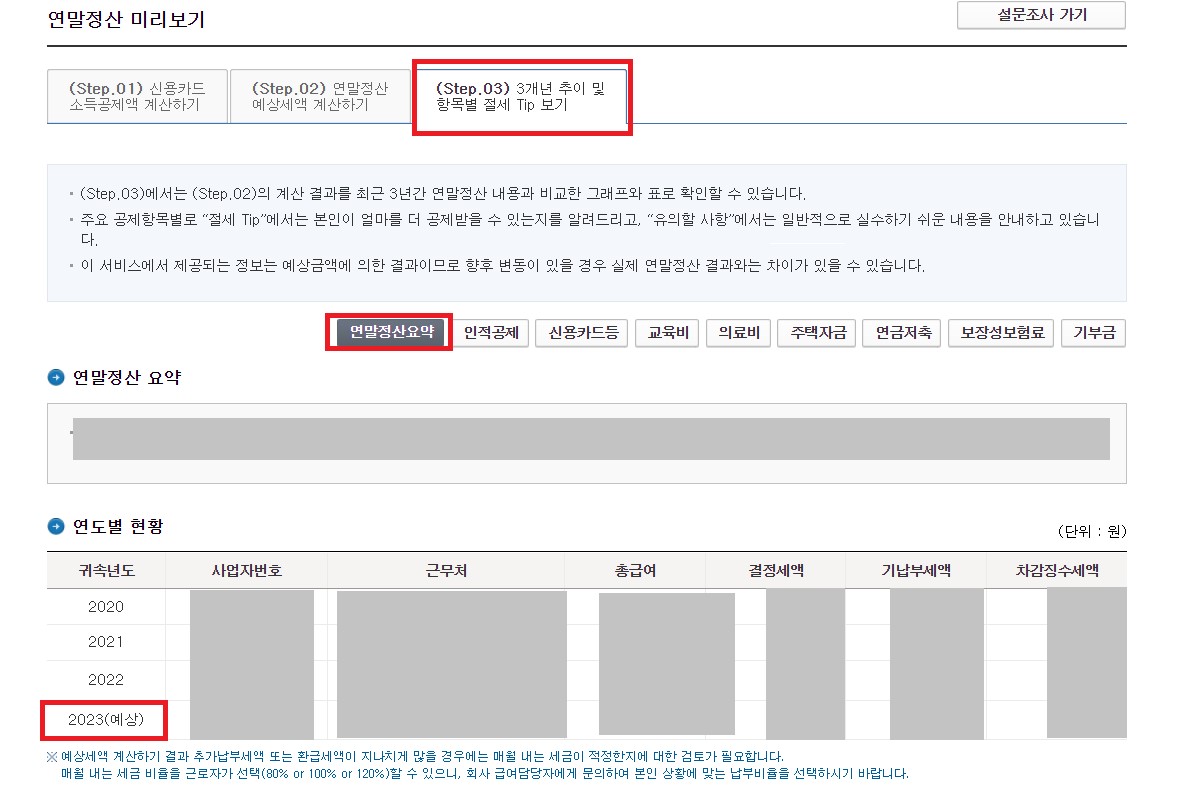Open the 기부금 category
This screenshot has width=1183, height=796.
pos(1093,333)
